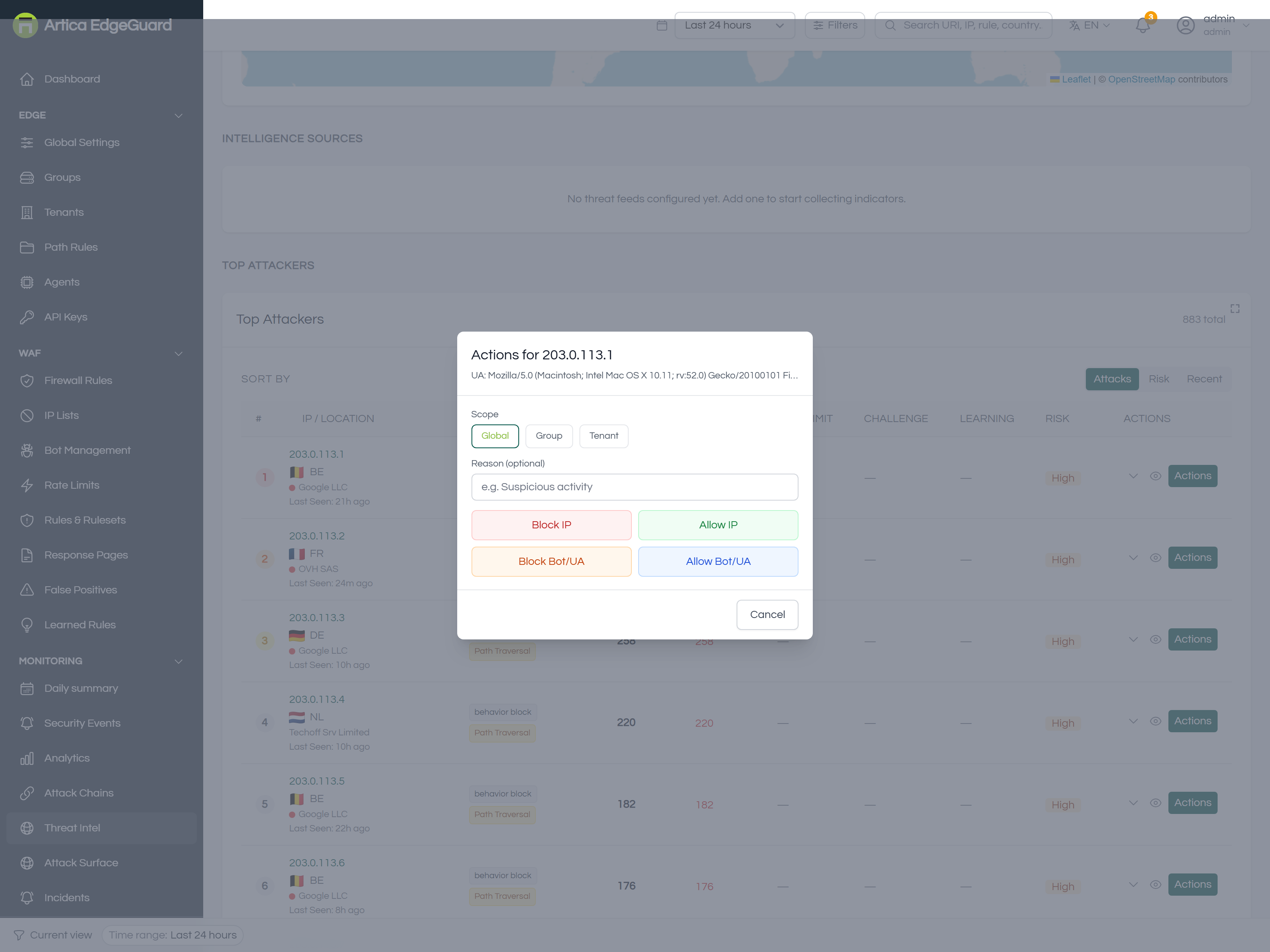Click the Firewall Rules shield icon

(27, 380)
